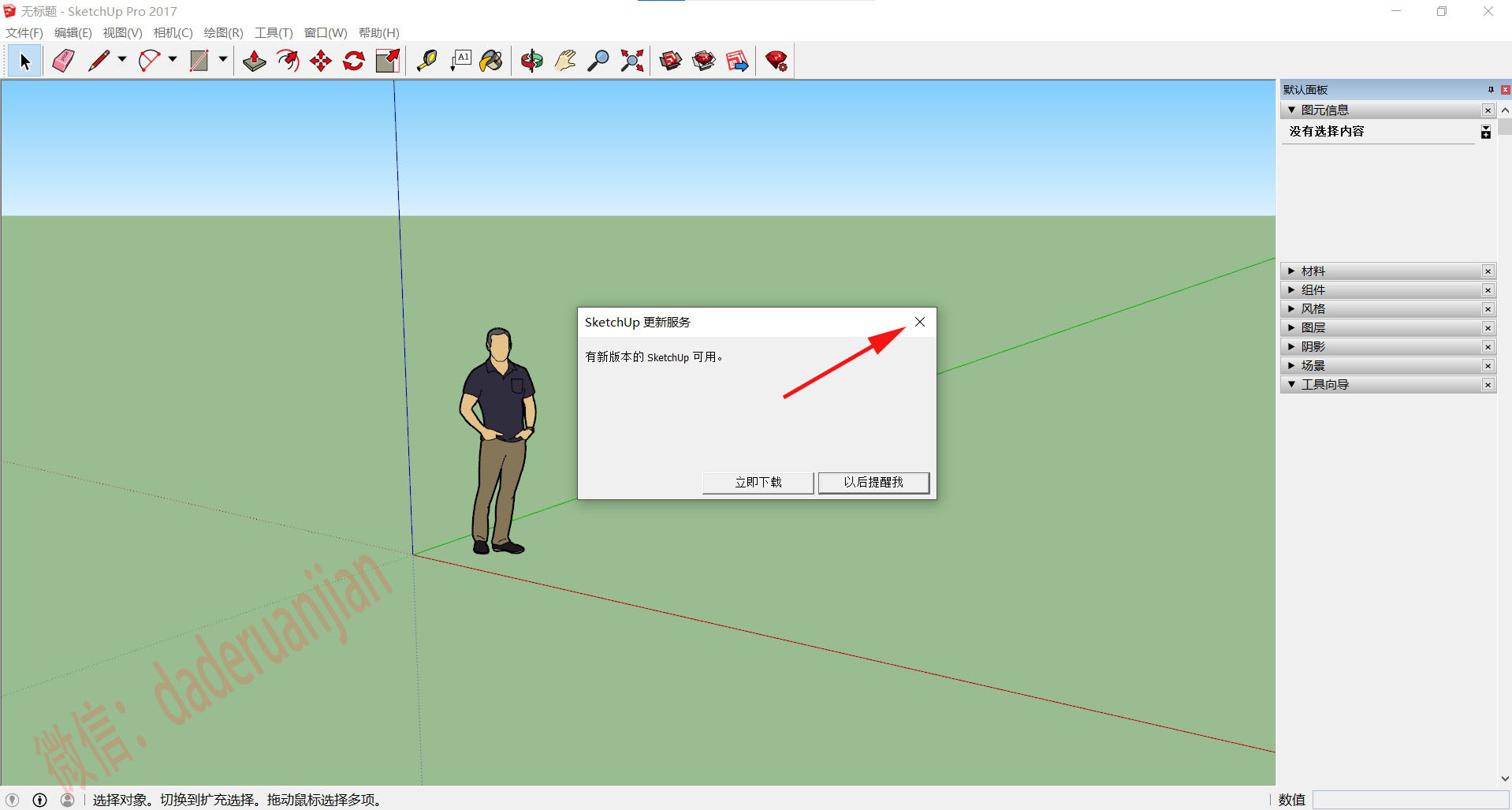Select the Rotate tool
1512x810 pixels.
point(354,61)
